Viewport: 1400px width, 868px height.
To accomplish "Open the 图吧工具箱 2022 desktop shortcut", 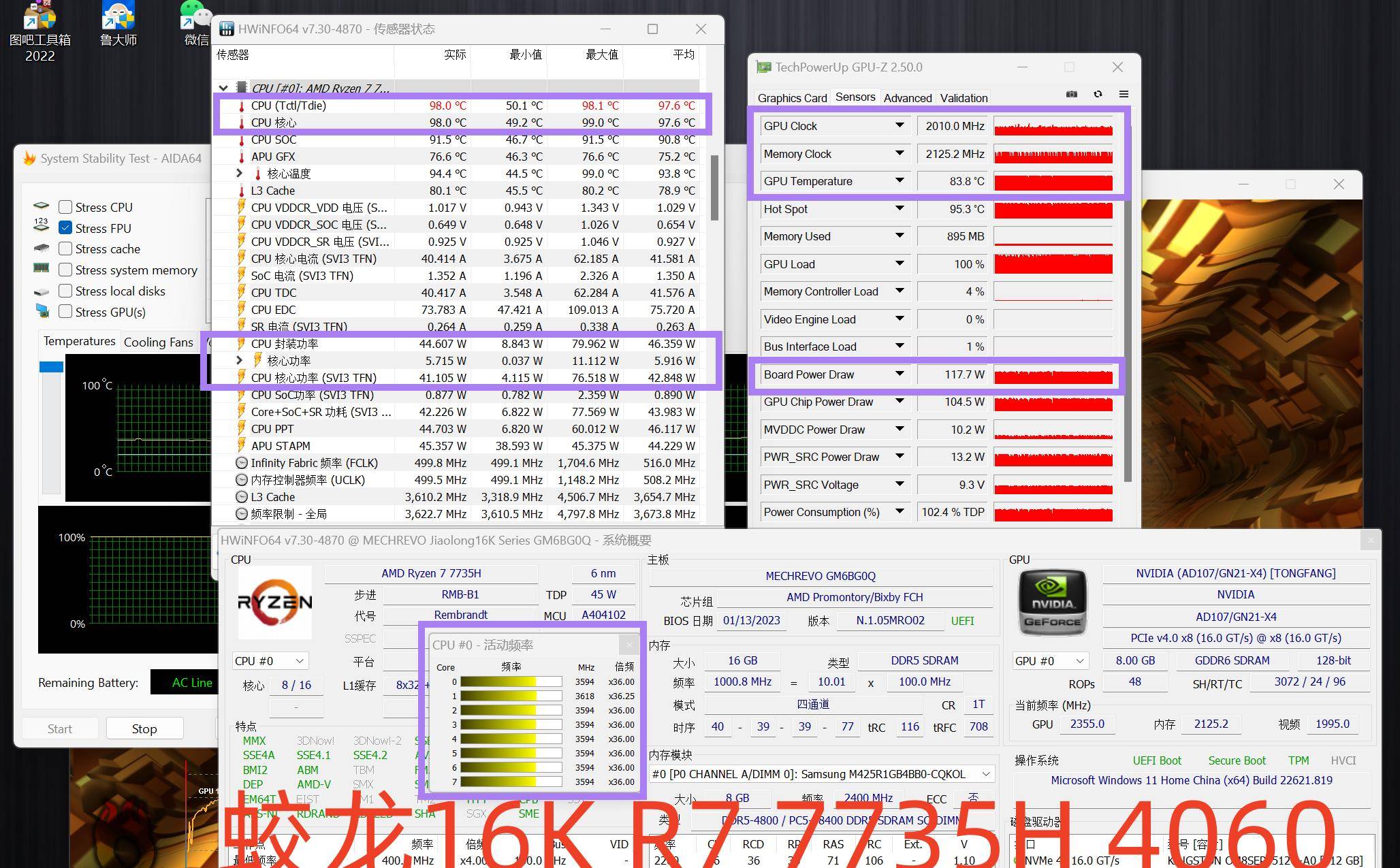I will click(x=39, y=32).
